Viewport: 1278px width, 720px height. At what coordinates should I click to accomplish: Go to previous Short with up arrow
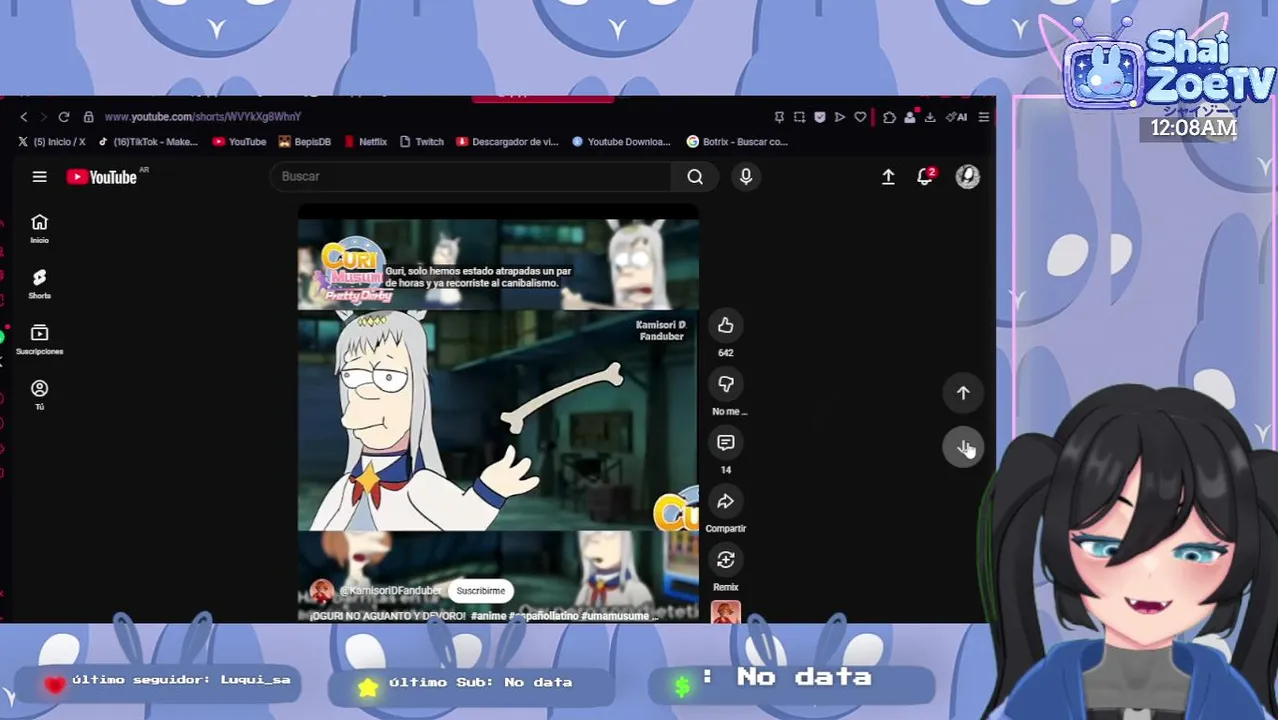pyautogui.click(x=963, y=393)
